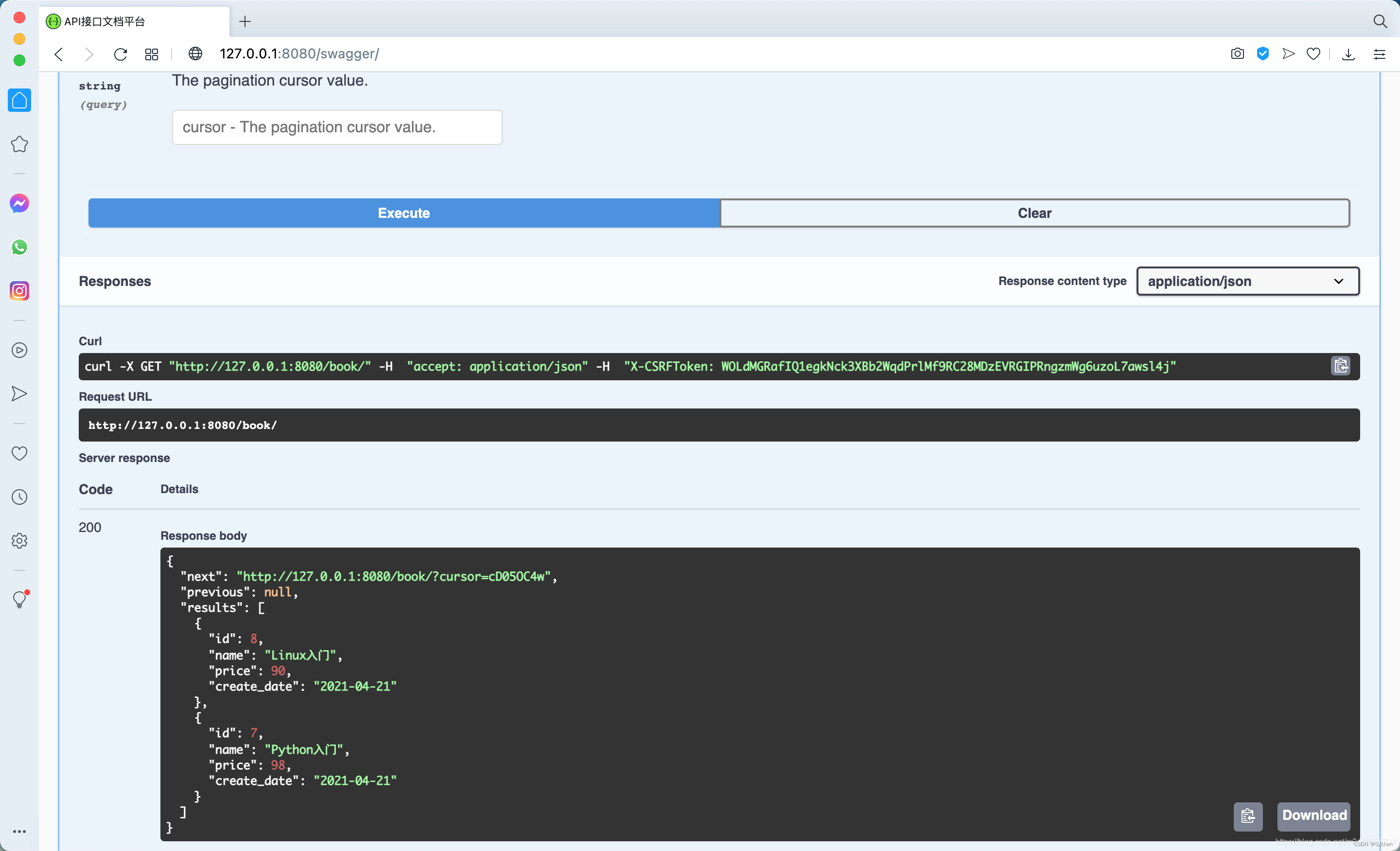
Task: Click the next page cursor link
Action: coord(391,576)
